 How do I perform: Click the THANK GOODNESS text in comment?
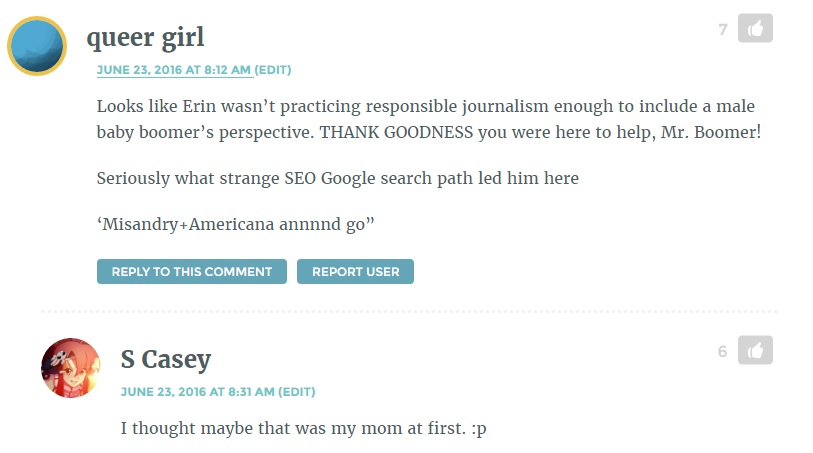pos(396,132)
